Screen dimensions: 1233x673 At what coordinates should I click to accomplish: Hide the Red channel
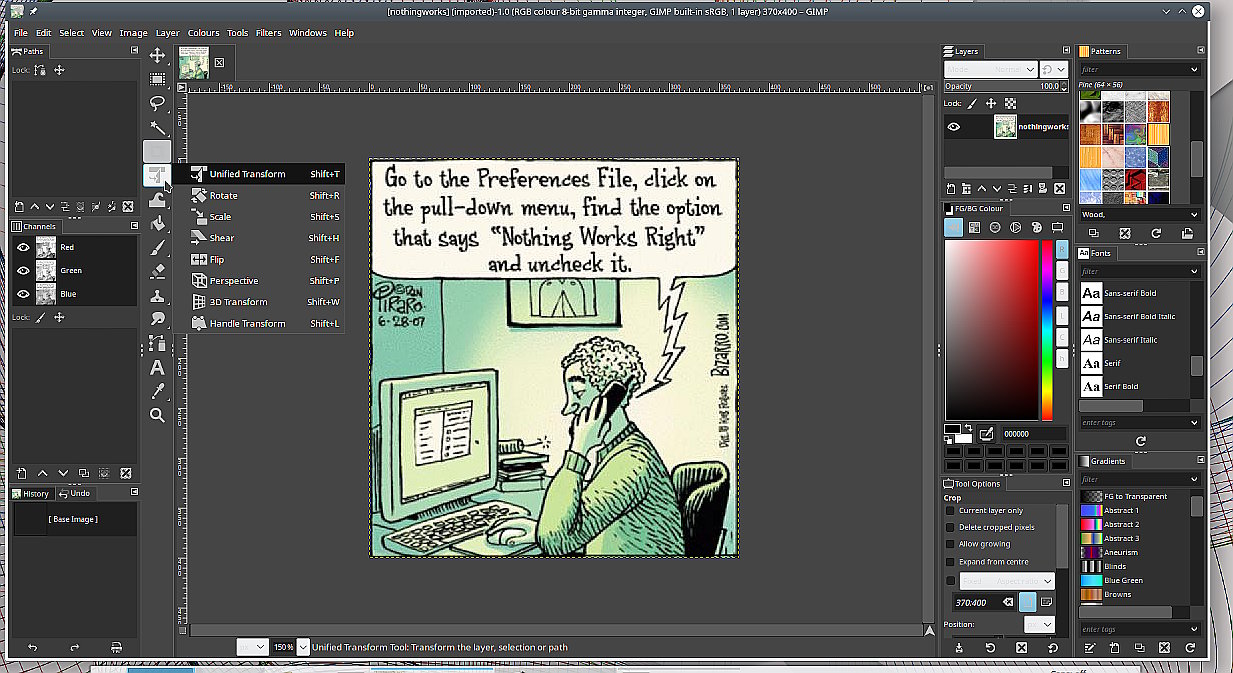tap(23, 247)
